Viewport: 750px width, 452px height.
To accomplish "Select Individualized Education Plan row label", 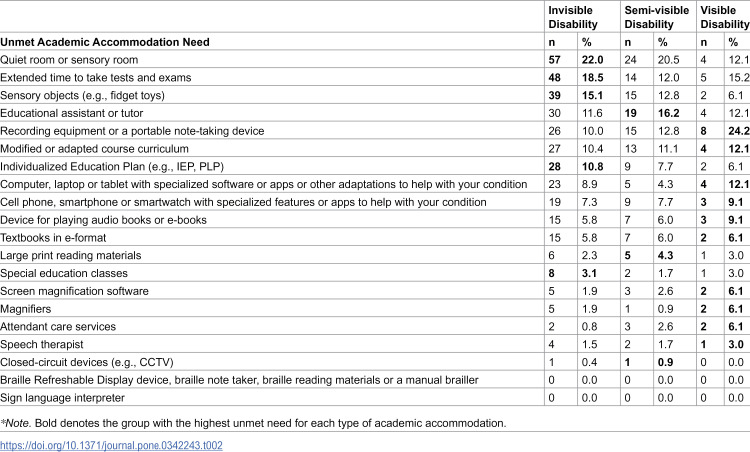I will pyautogui.click(x=112, y=166).
